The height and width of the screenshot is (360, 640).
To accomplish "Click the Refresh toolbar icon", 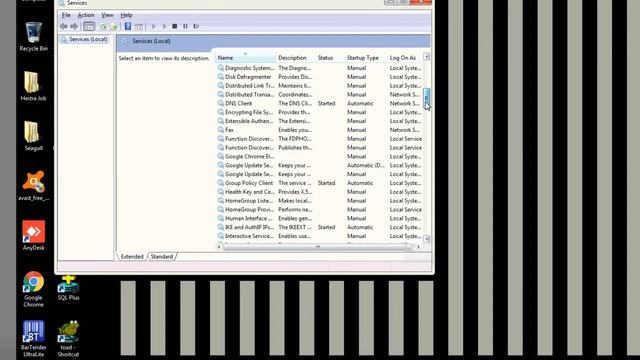I will [103, 27].
